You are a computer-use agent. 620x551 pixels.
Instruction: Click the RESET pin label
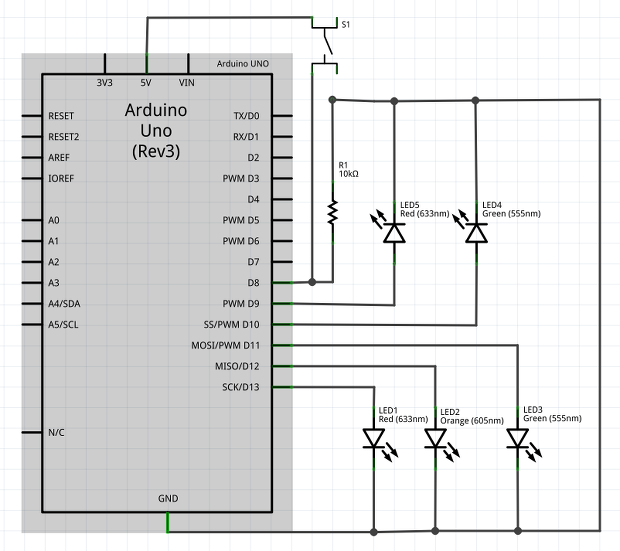[61, 116]
